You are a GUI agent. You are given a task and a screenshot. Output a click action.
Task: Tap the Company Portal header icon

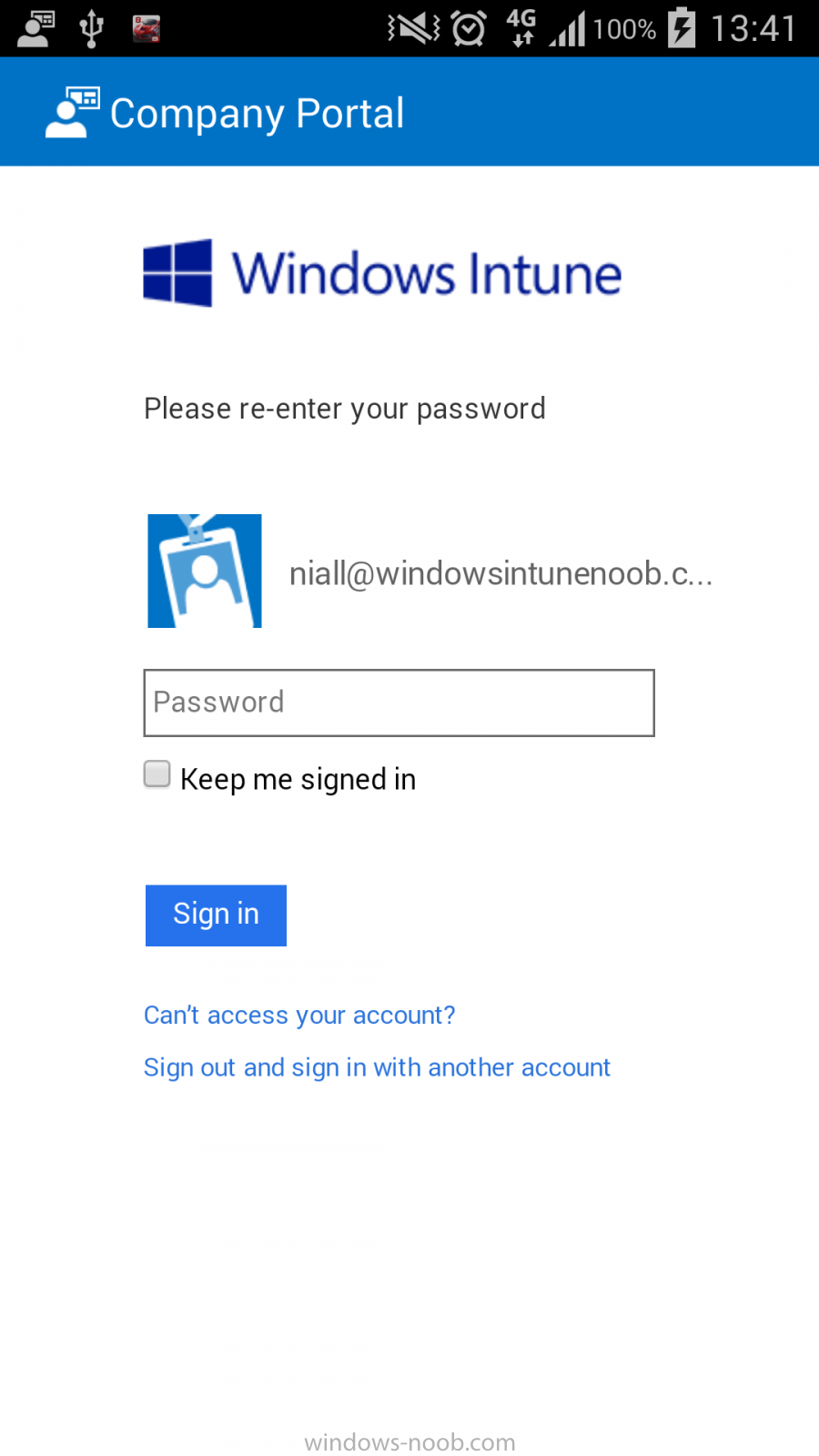(x=72, y=113)
